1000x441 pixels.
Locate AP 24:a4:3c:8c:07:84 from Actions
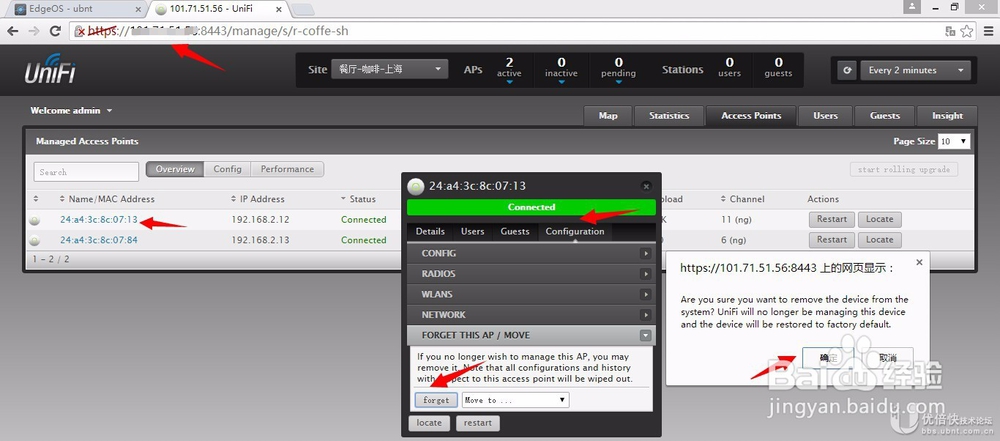click(x=879, y=240)
